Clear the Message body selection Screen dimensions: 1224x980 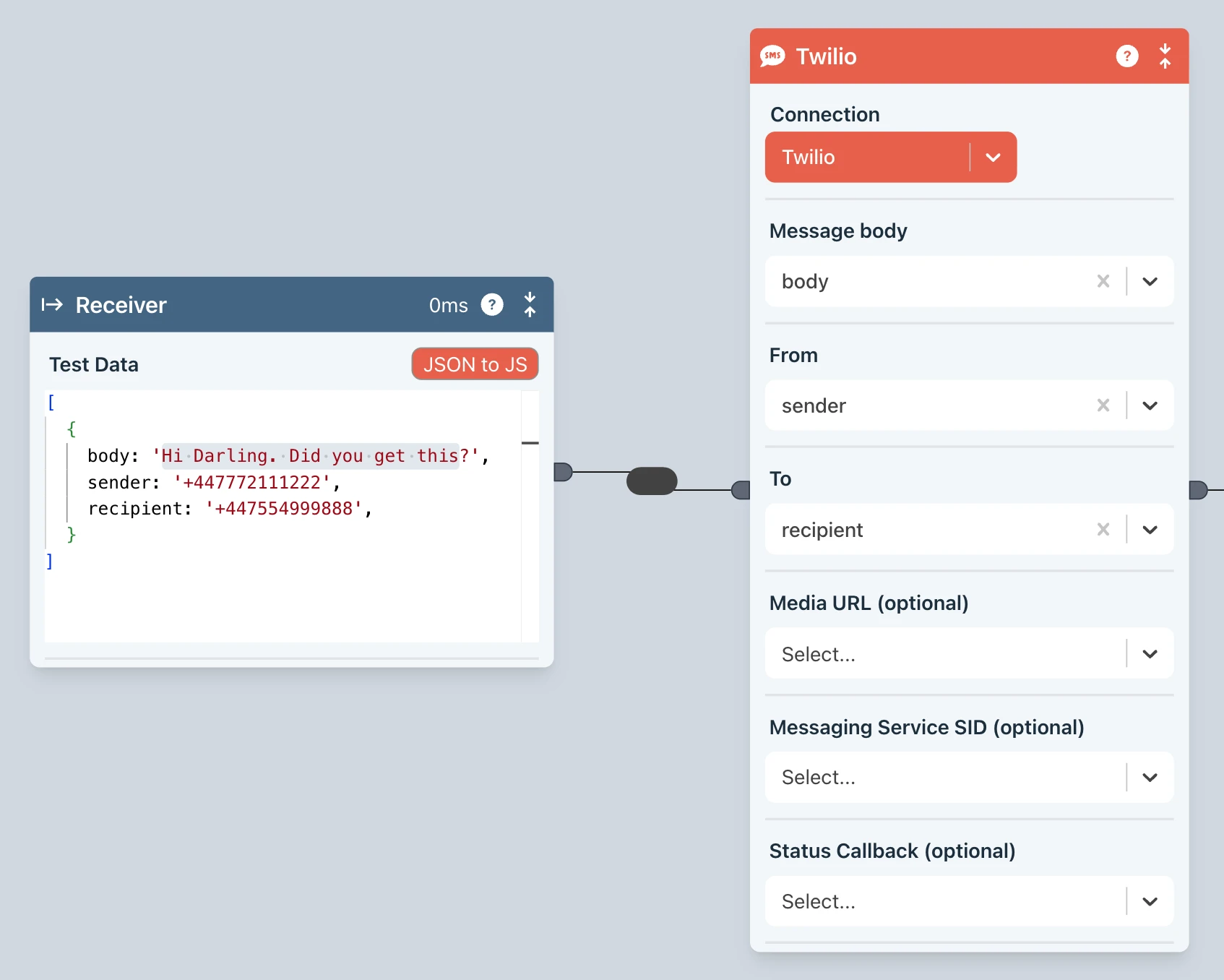pos(1103,281)
